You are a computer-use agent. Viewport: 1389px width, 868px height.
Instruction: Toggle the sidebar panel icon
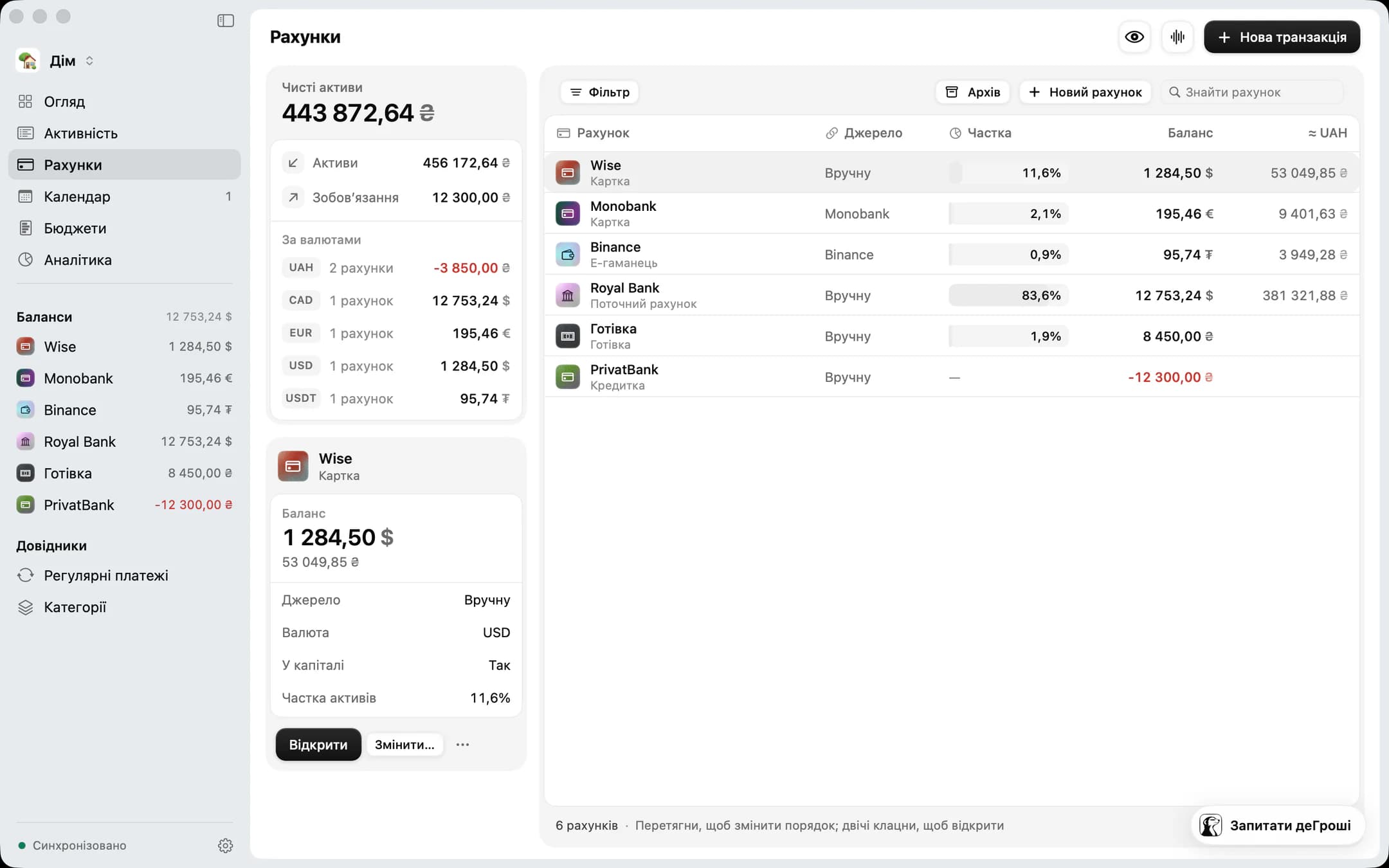click(226, 21)
